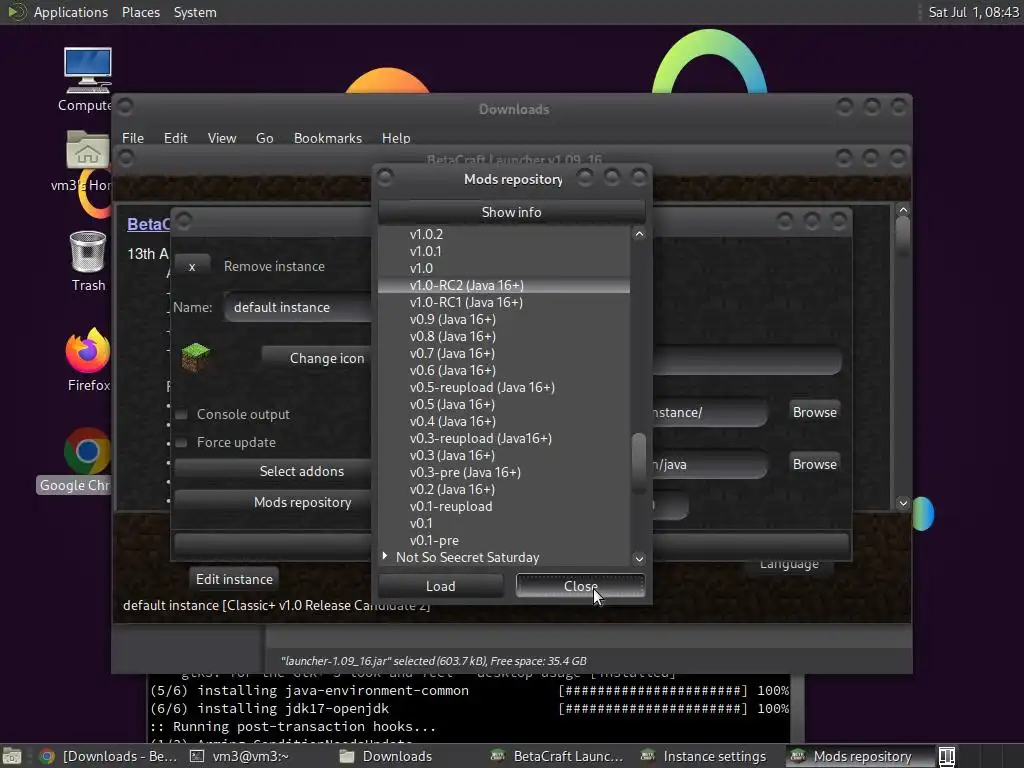
Task: Open the Go menu in Downloads window
Action: coord(264,138)
